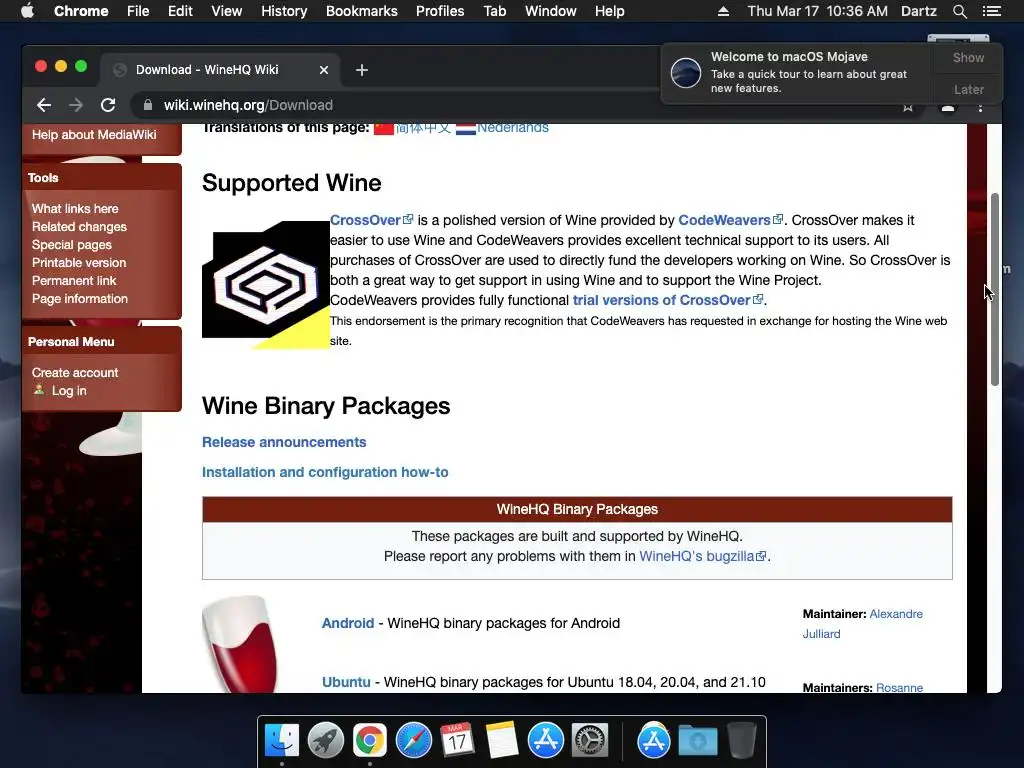Viewport: 1024px width, 768px height.
Task: Click the Chinese flag translation icon
Action: [x=383, y=128]
